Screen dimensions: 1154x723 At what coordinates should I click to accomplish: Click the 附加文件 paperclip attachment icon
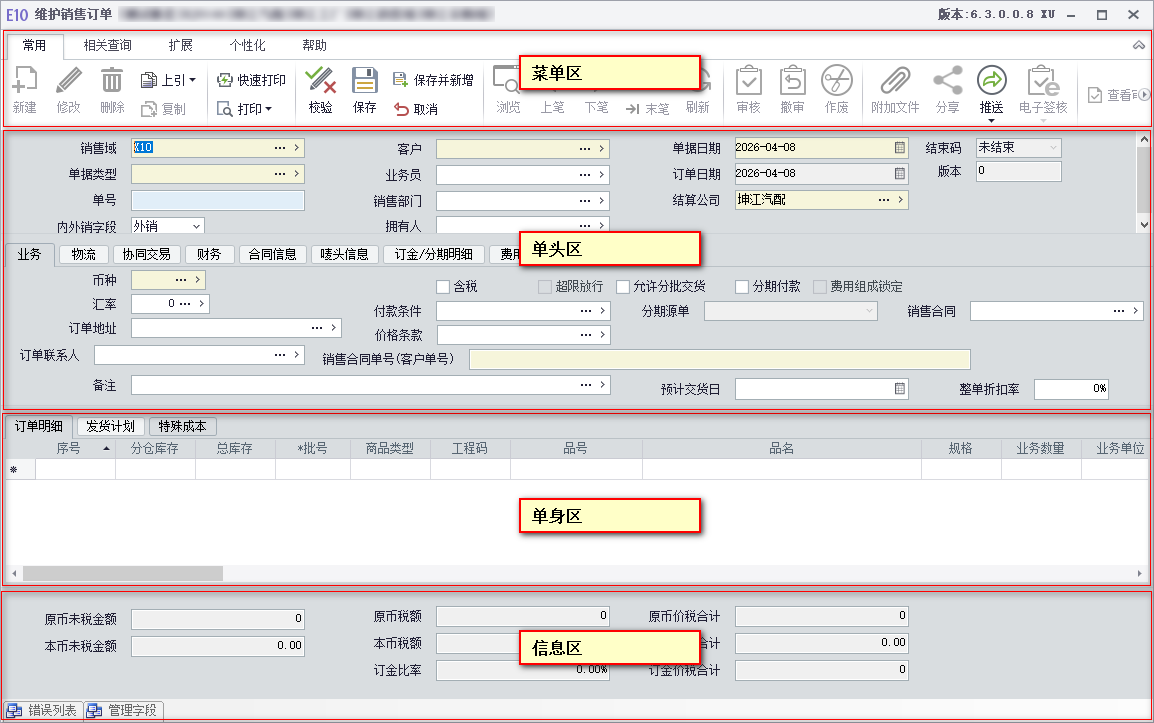894,81
